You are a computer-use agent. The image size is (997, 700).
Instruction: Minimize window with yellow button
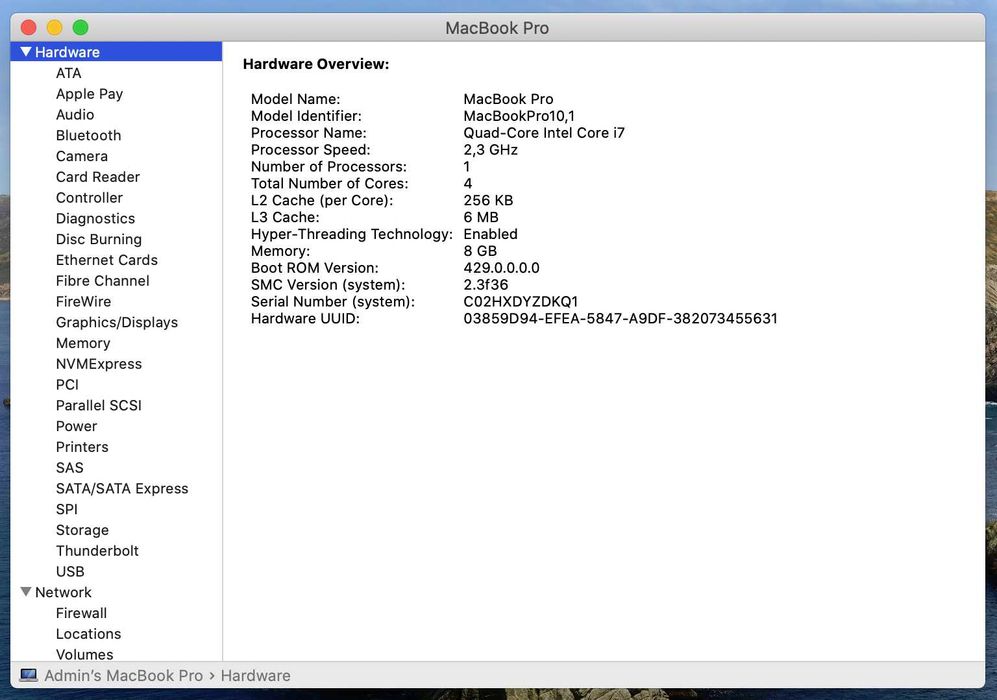pyautogui.click(x=55, y=27)
